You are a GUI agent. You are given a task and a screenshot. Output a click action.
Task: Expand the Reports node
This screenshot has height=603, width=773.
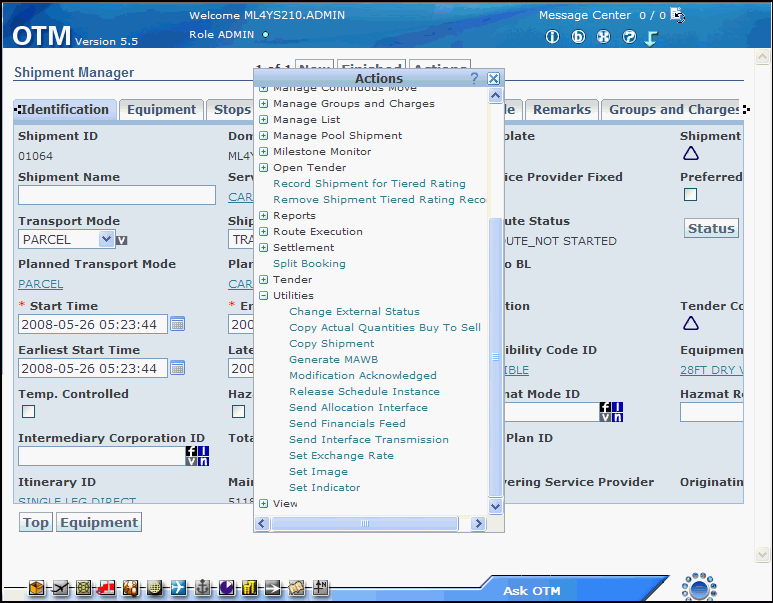tap(264, 215)
